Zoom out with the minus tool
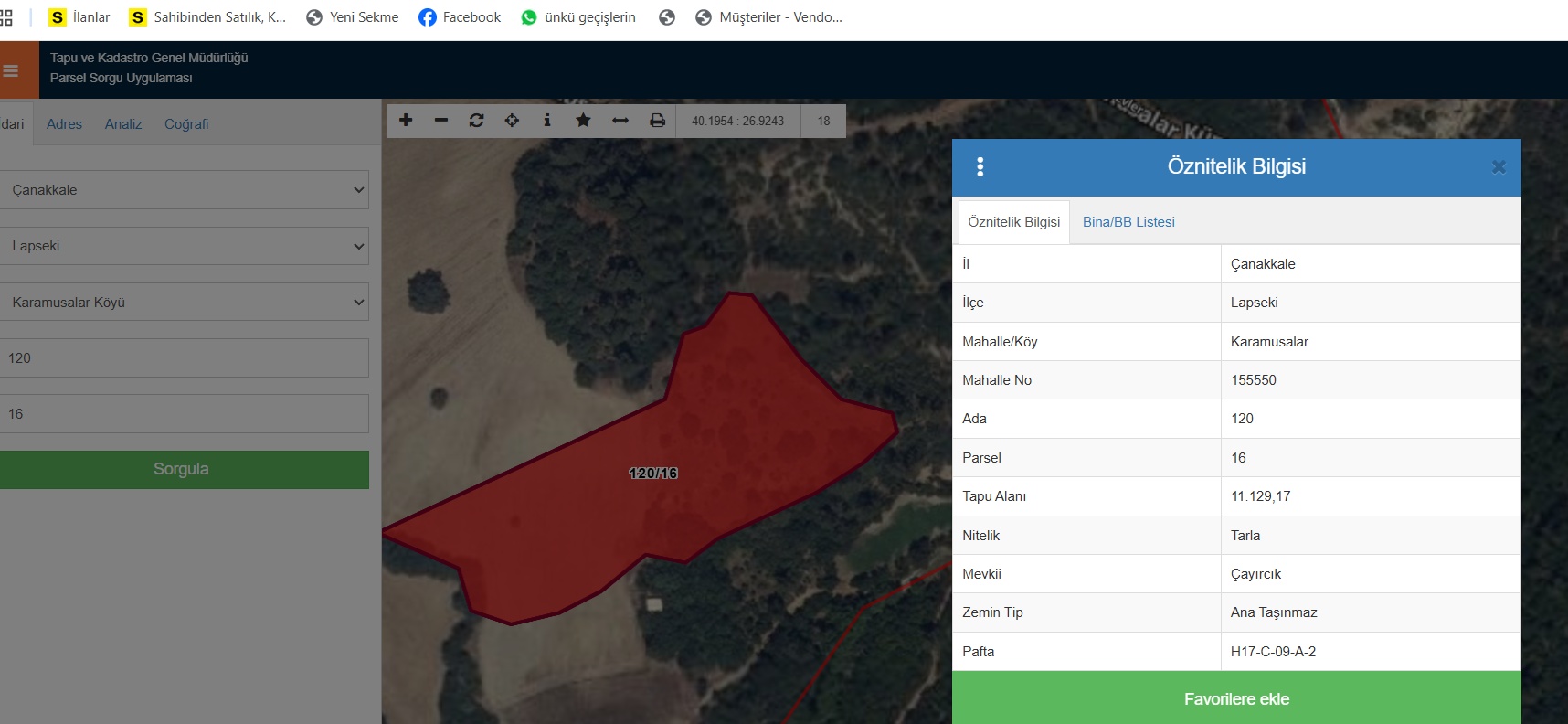 click(x=441, y=121)
